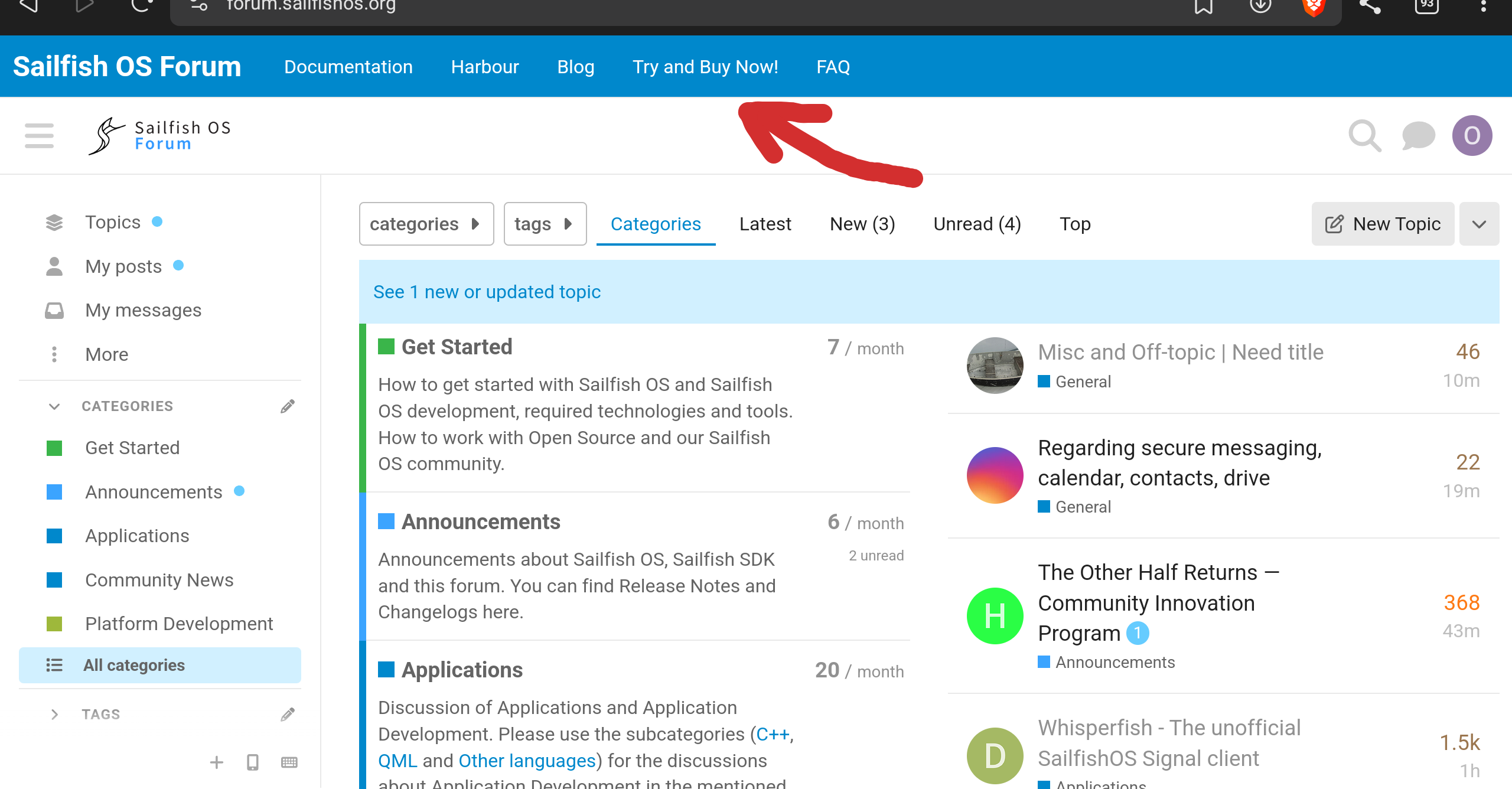Click the keyboard shortcuts icon in sidebar
The image size is (1512, 789).
point(289,762)
